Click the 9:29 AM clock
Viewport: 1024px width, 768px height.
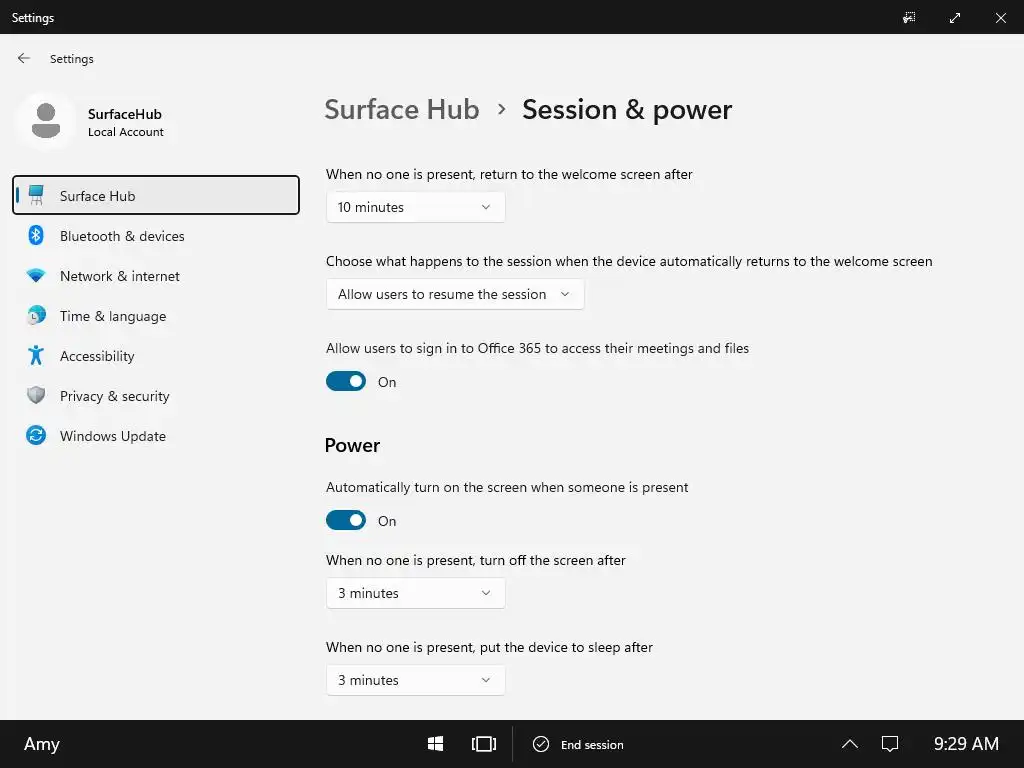click(x=966, y=744)
